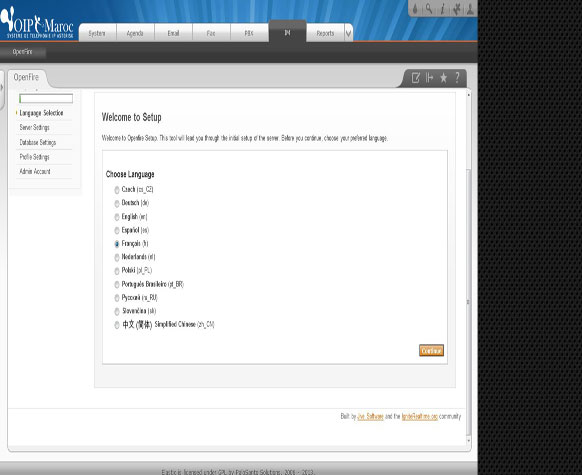582x475 pixels.
Task: Open the search magnifier icon
Action: 429,9
